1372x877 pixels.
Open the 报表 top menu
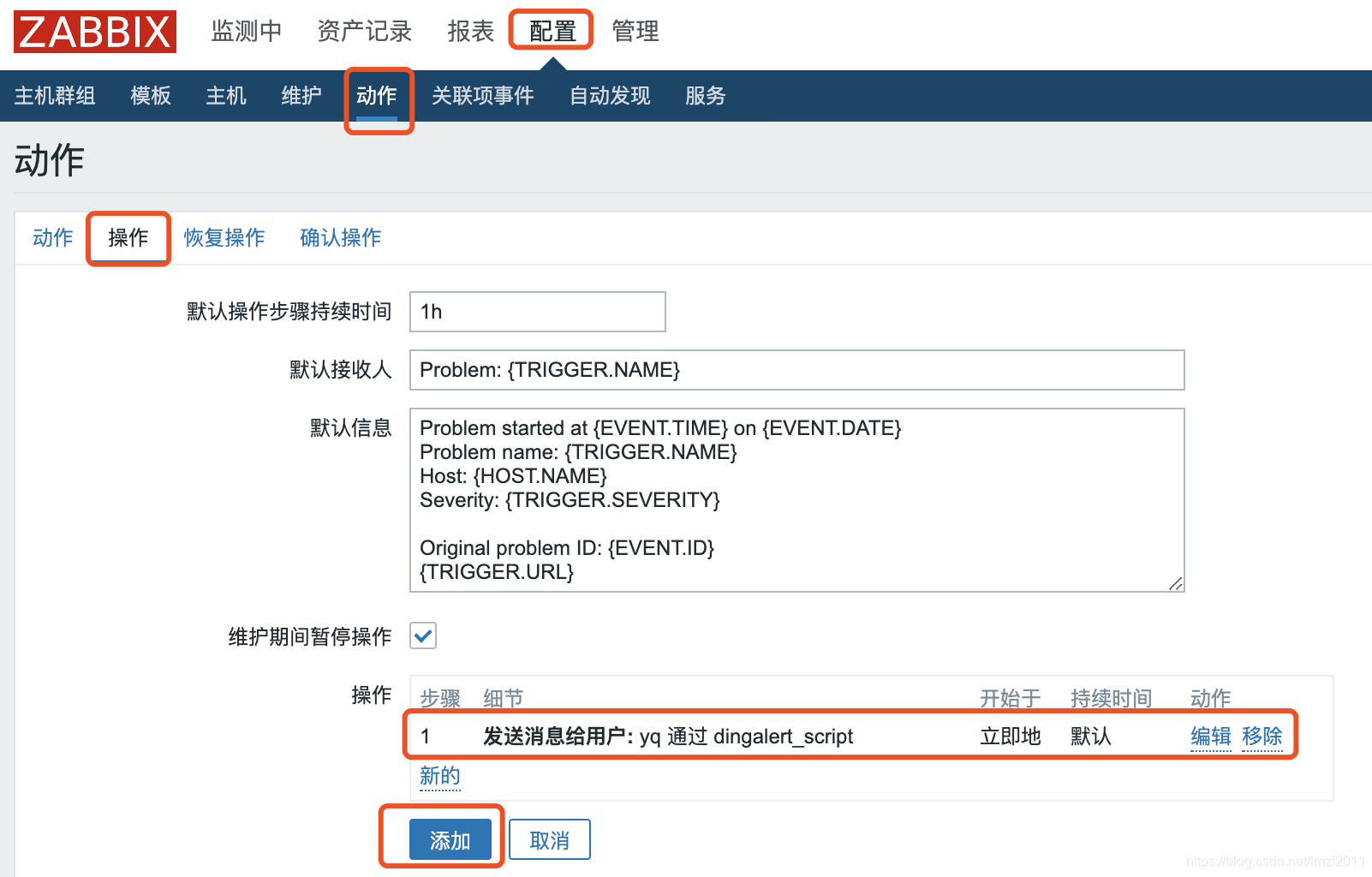coord(471,32)
